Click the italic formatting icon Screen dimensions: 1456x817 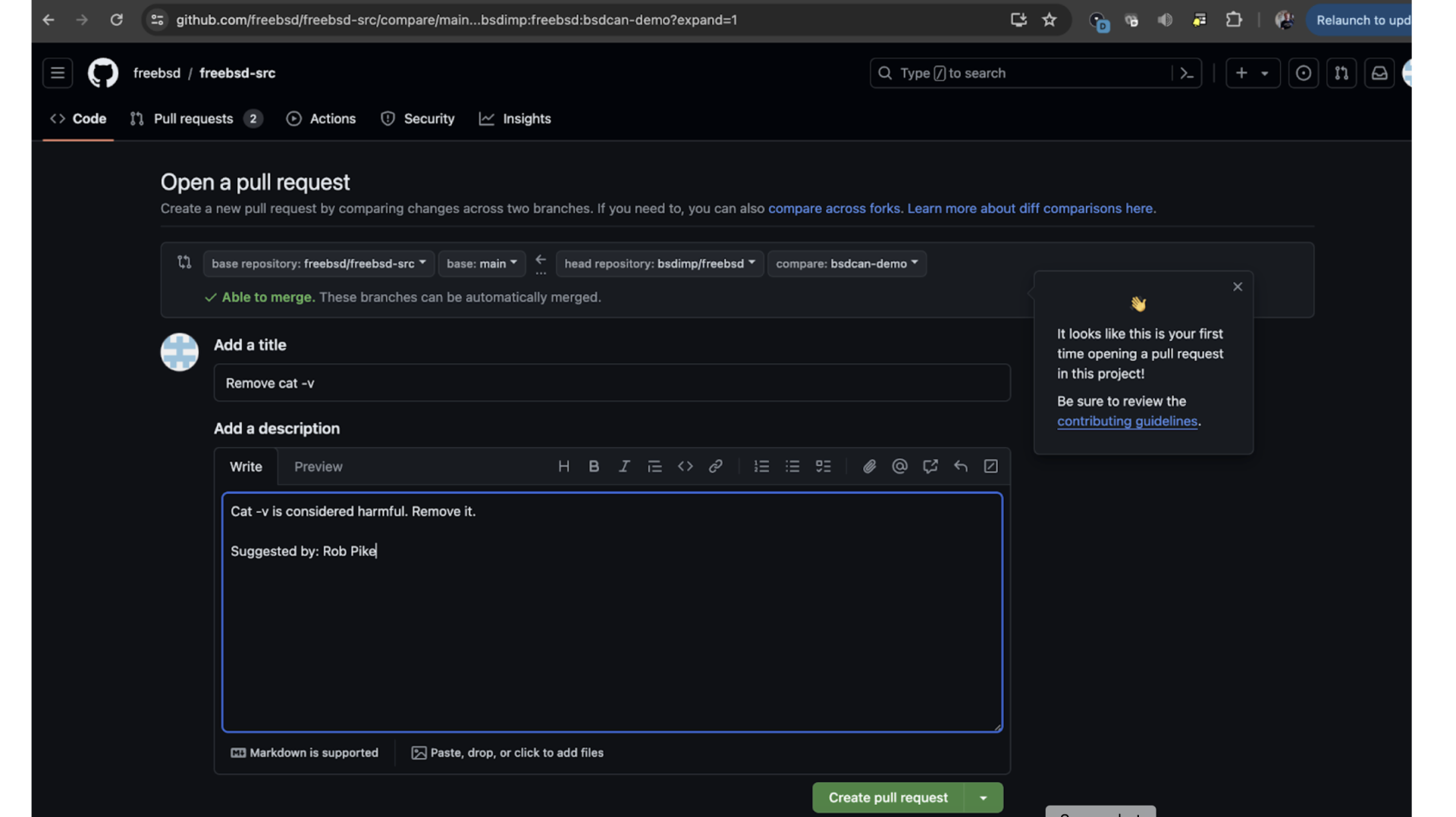(624, 467)
